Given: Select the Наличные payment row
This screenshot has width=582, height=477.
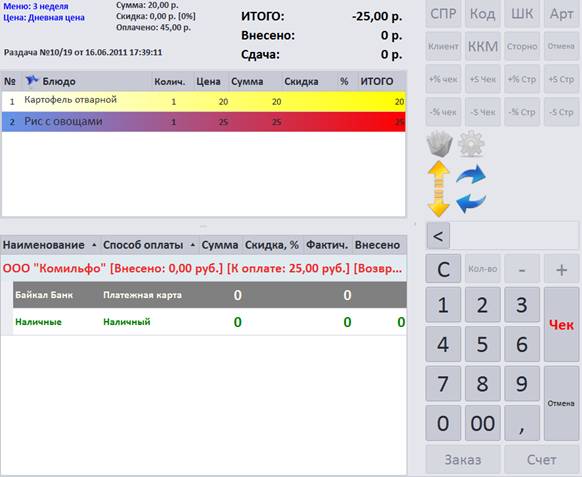Looking at the screenshot, I should (x=210, y=321).
